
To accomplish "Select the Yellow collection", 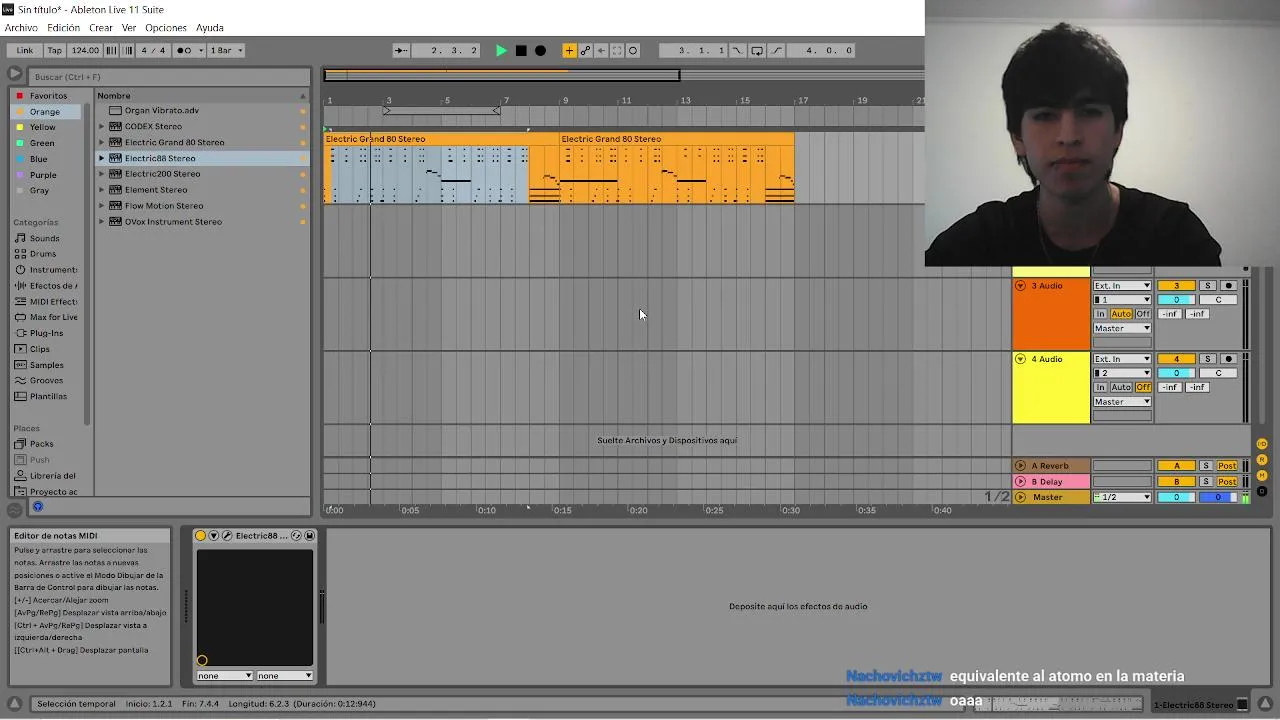I will 41,127.
